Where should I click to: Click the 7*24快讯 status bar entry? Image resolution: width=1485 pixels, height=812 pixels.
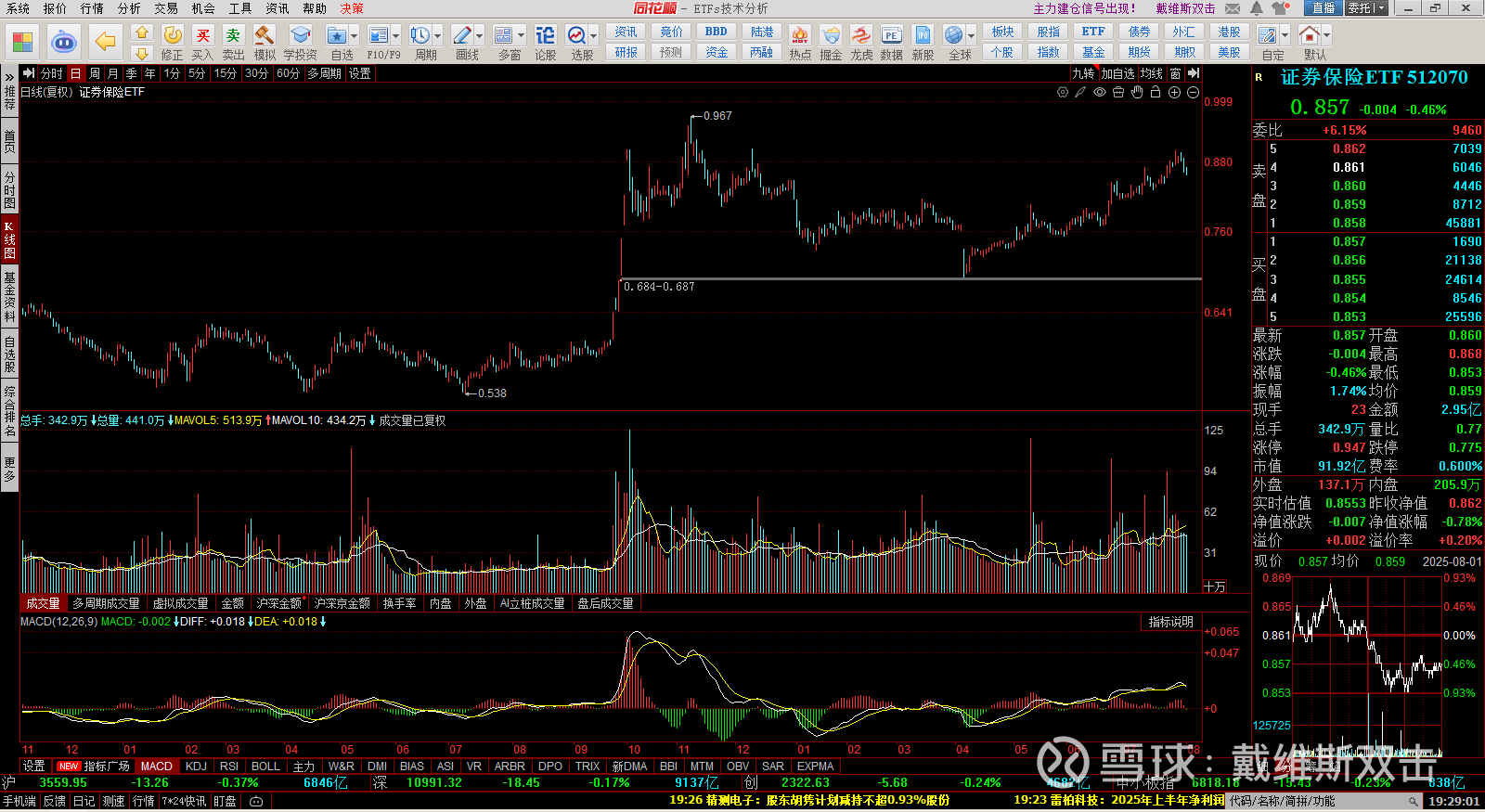point(184,801)
